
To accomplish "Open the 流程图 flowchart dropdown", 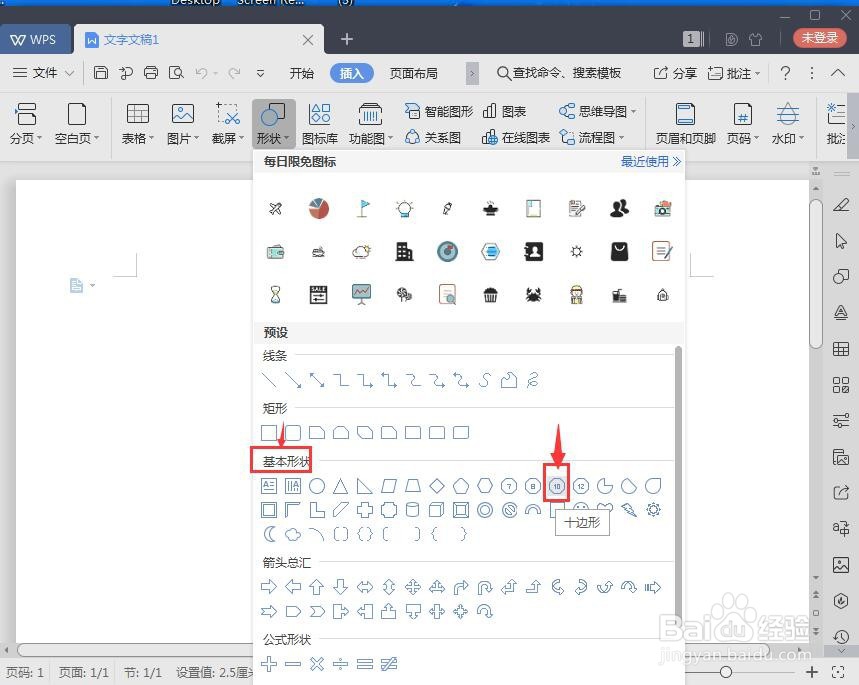I will tap(592, 138).
